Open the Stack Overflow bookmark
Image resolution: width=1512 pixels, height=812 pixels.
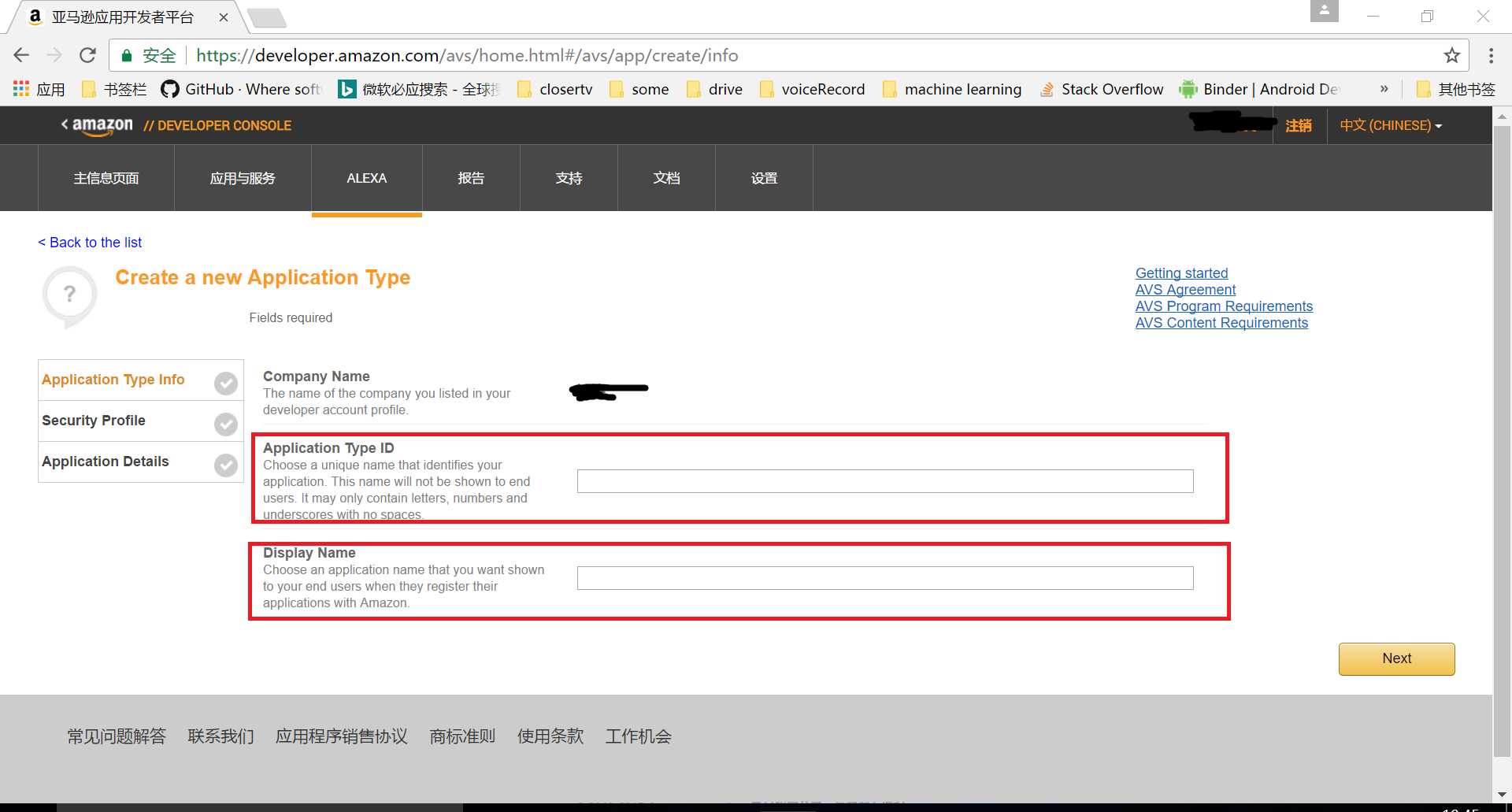(x=1102, y=89)
